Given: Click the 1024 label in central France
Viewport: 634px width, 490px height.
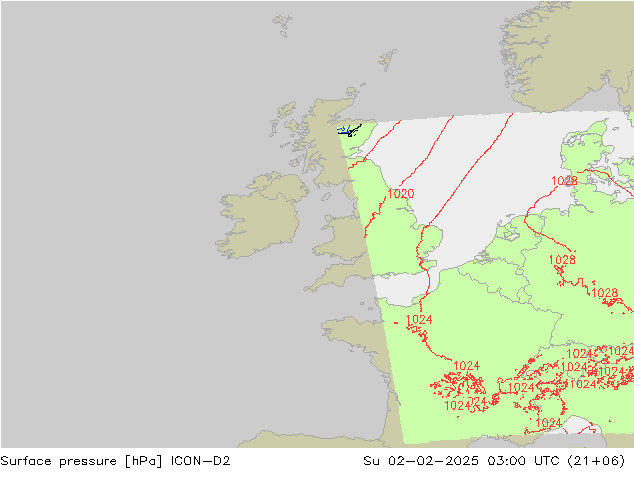Looking at the screenshot, I should point(467,366).
